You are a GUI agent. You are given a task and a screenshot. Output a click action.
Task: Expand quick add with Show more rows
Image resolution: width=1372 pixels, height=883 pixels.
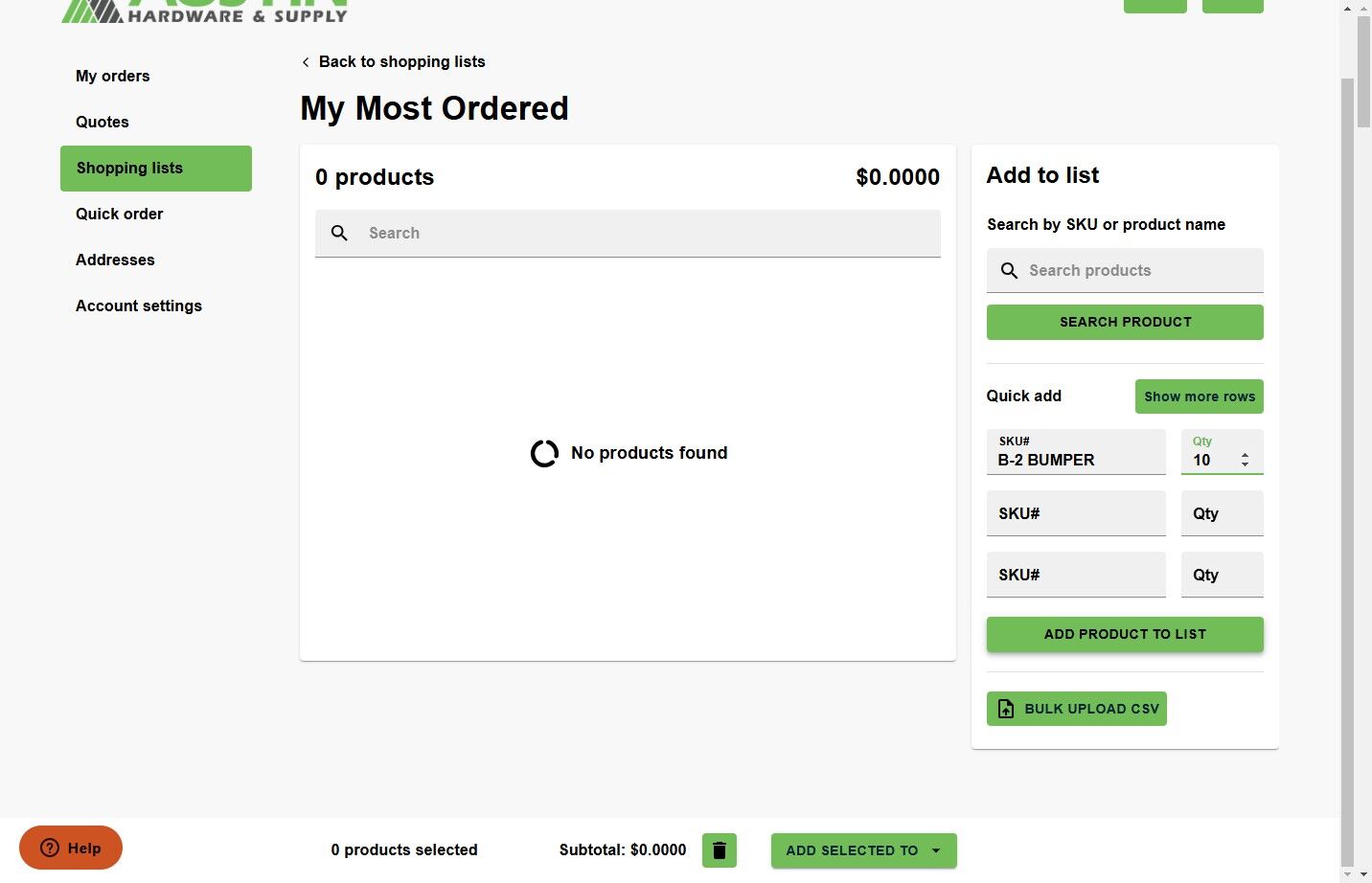(x=1199, y=396)
